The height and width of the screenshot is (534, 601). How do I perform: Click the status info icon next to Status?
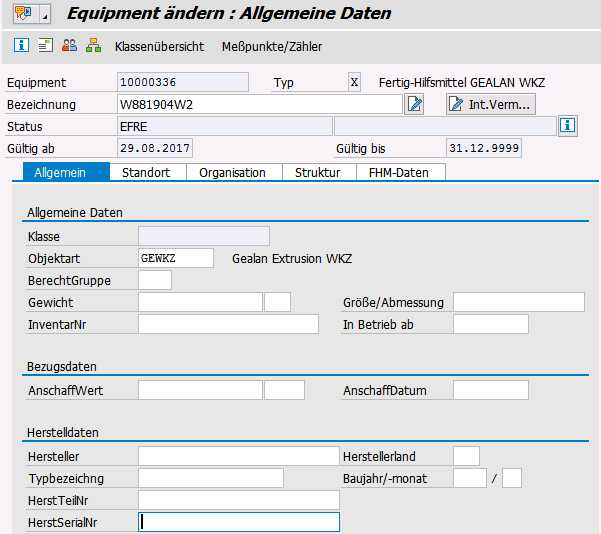568,125
